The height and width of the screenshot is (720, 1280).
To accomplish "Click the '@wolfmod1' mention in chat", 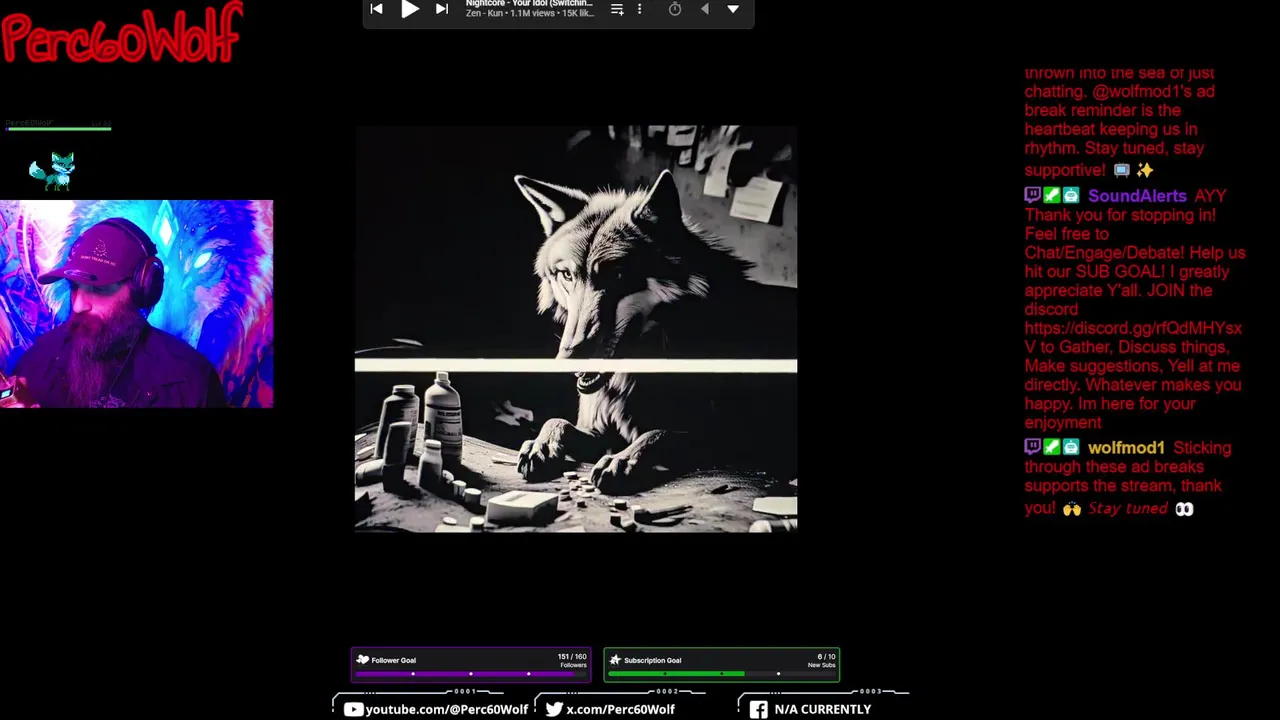I will (x=1139, y=91).
